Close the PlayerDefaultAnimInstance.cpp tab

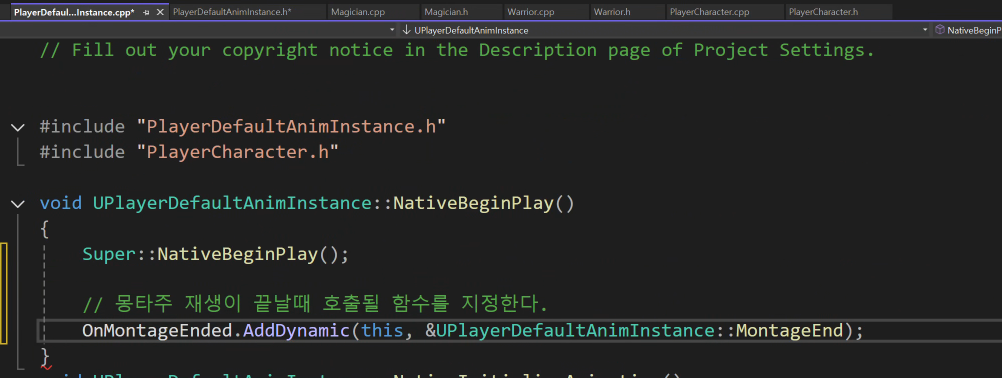click(160, 12)
